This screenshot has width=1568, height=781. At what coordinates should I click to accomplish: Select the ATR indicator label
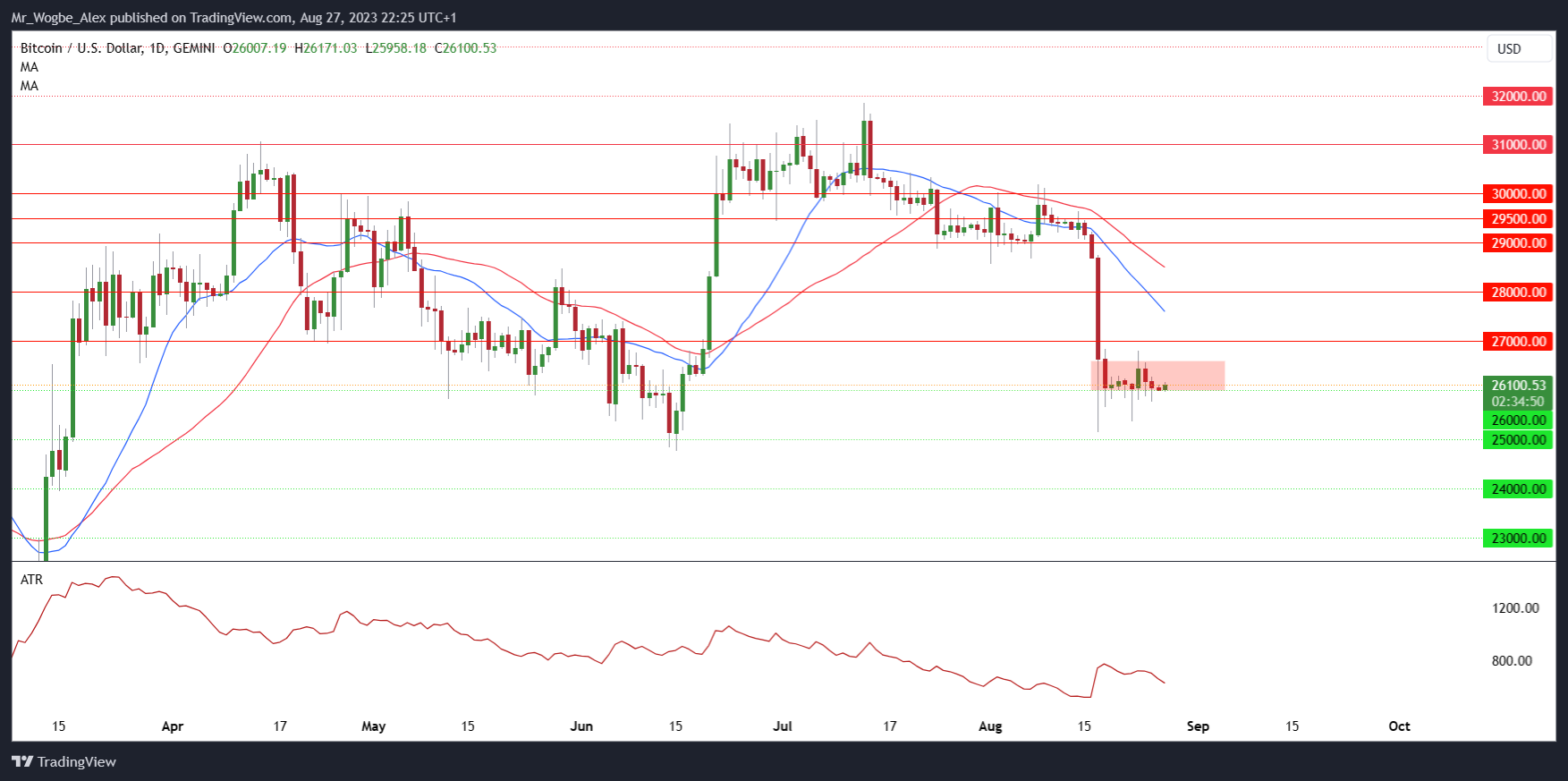pyautogui.click(x=31, y=580)
